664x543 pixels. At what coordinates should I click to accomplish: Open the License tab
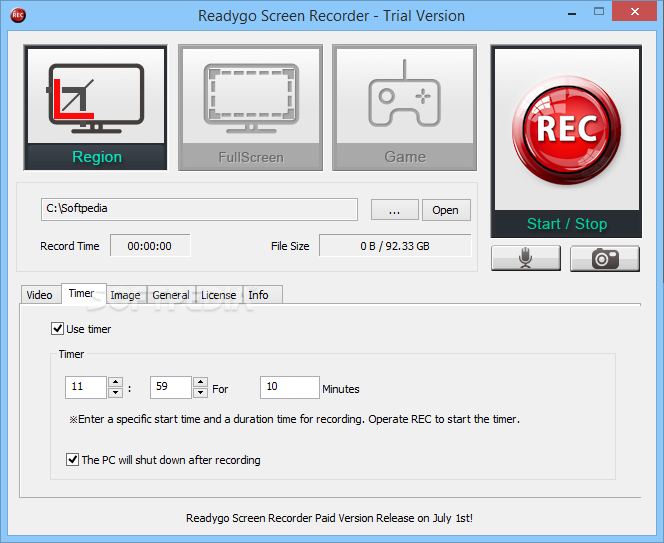point(219,295)
